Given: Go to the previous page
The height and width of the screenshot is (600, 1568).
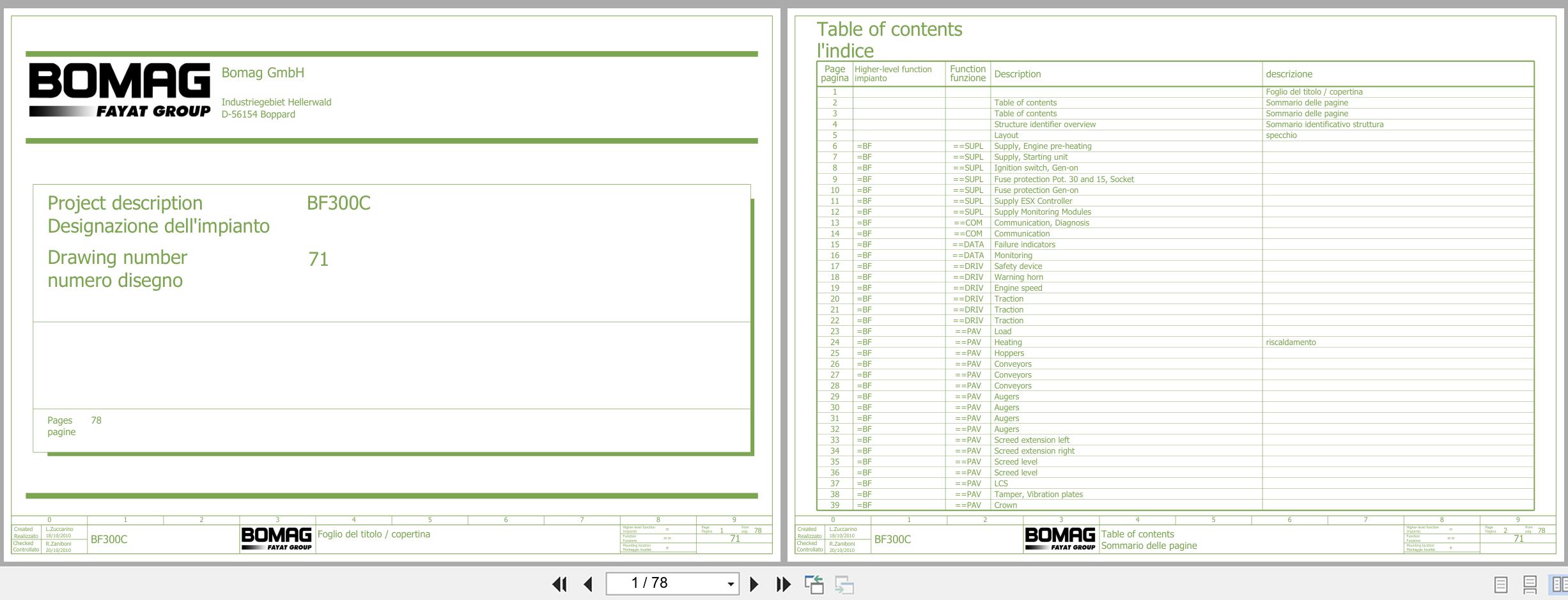Looking at the screenshot, I should [589, 584].
